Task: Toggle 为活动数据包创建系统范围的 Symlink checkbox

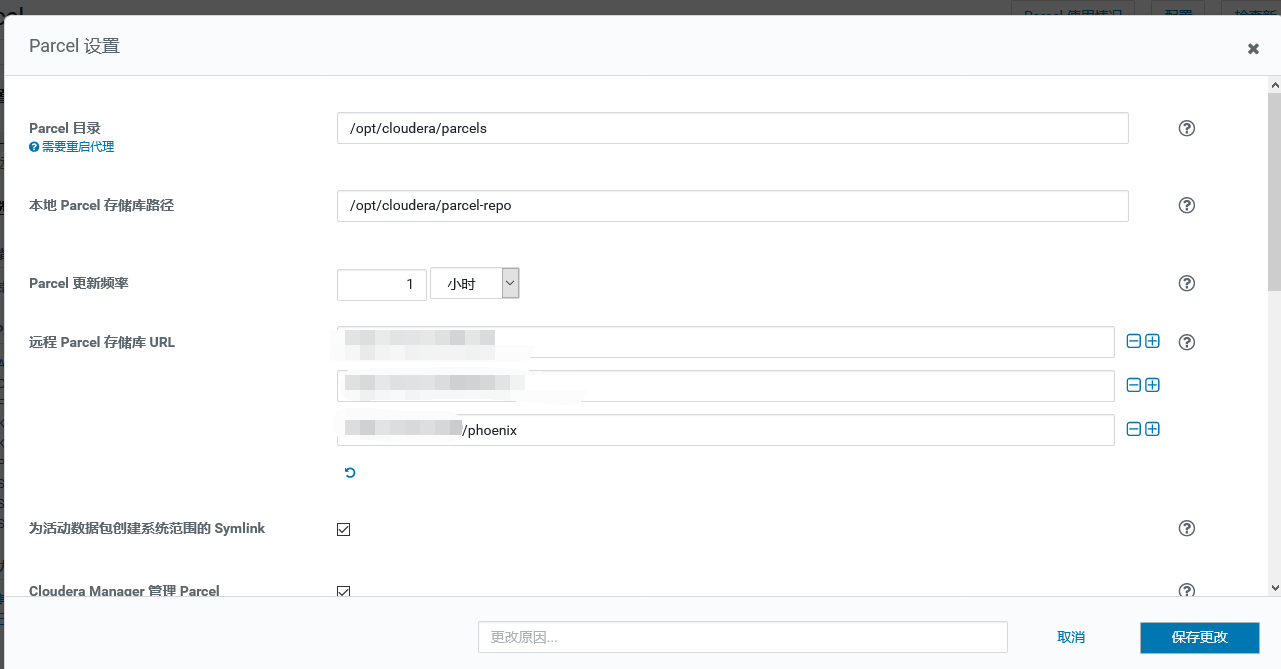Action: pyautogui.click(x=344, y=529)
